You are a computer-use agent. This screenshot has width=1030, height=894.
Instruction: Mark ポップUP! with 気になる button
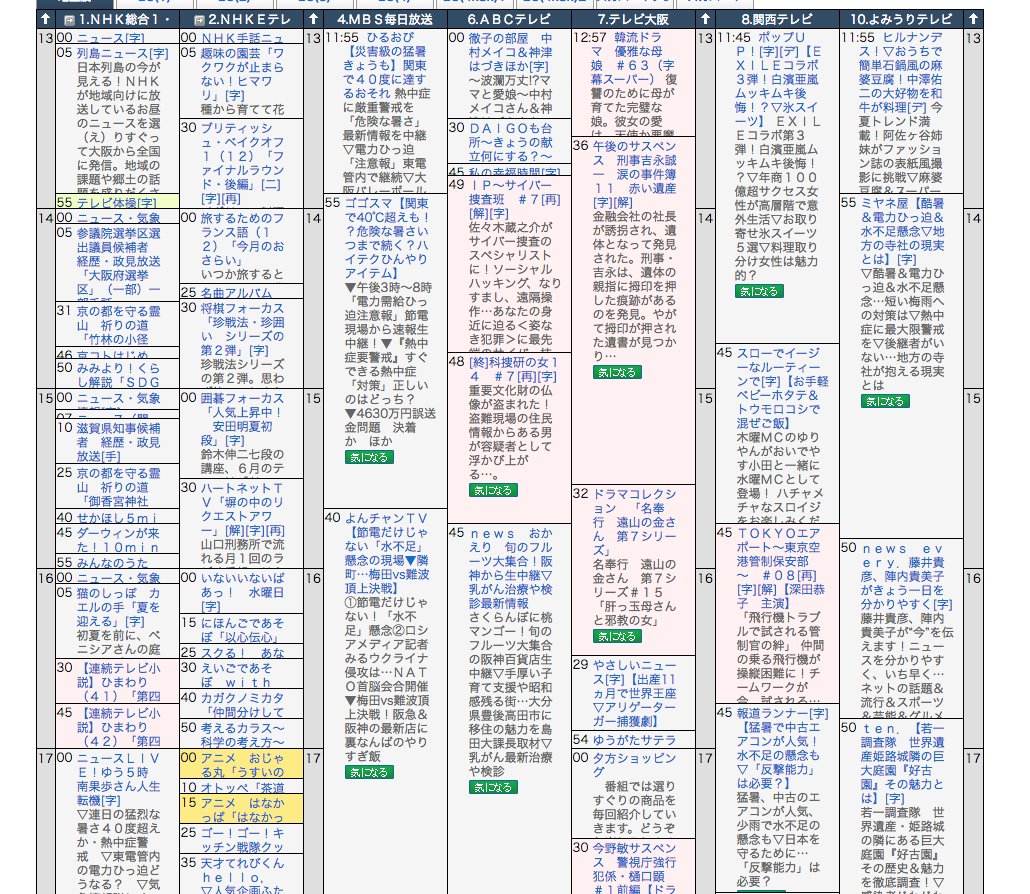[x=759, y=291]
